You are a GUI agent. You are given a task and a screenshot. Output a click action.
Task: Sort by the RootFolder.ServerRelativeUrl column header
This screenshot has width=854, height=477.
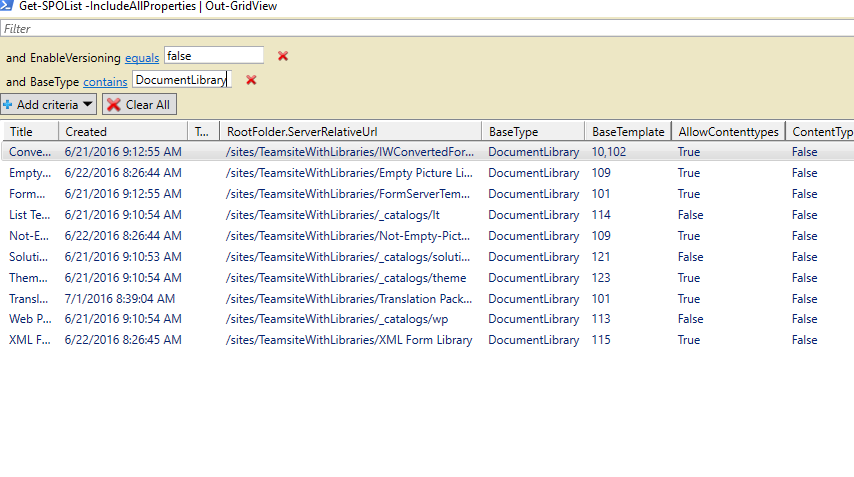pyautogui.click(x=351, y=131)
